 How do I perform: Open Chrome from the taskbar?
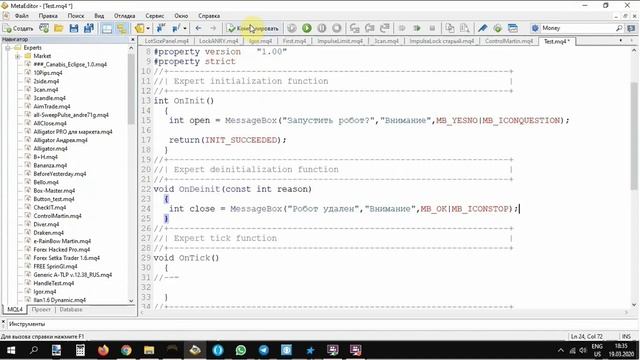point(126,350)
